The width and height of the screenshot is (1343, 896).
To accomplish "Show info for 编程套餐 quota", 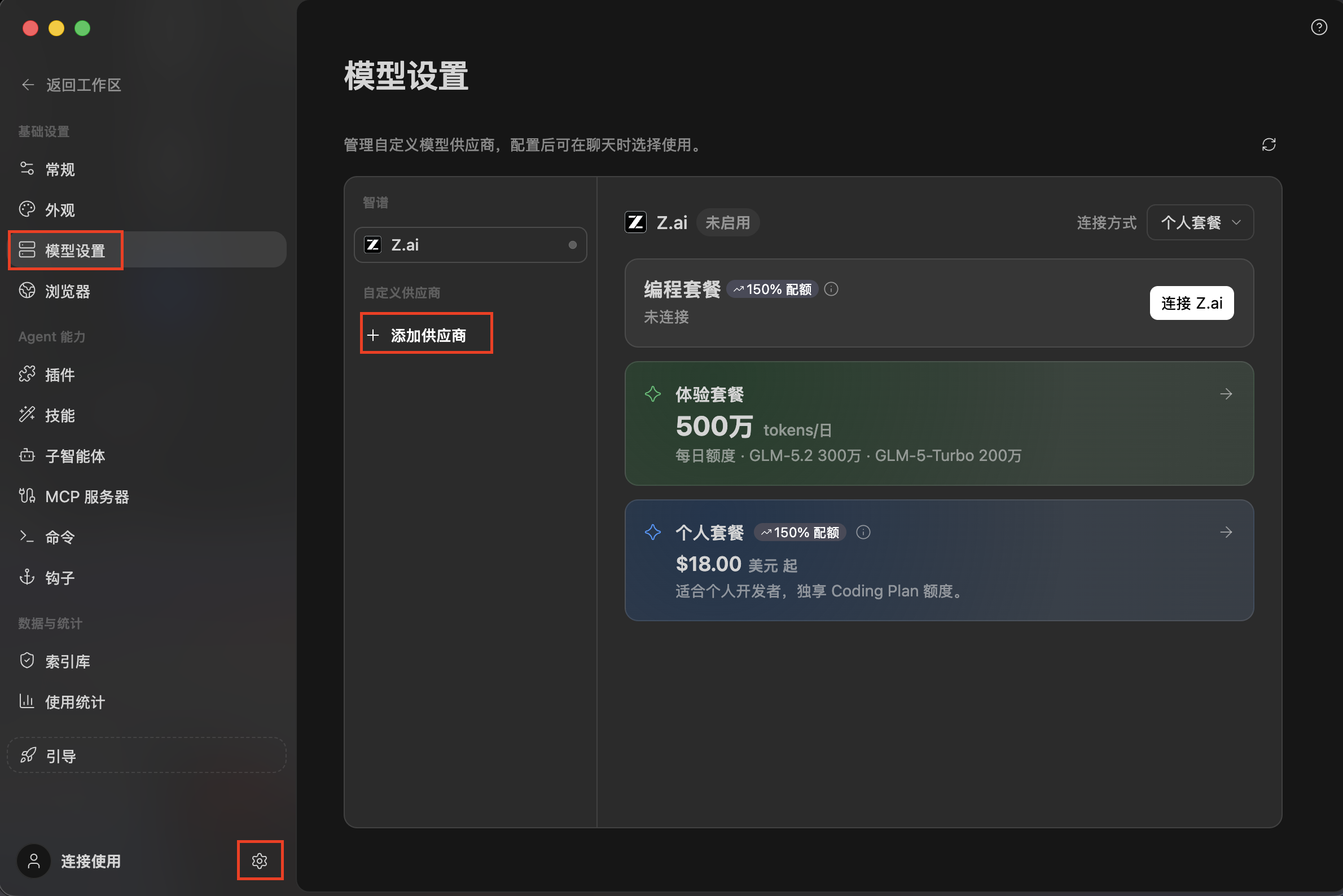I will [831, 289].
